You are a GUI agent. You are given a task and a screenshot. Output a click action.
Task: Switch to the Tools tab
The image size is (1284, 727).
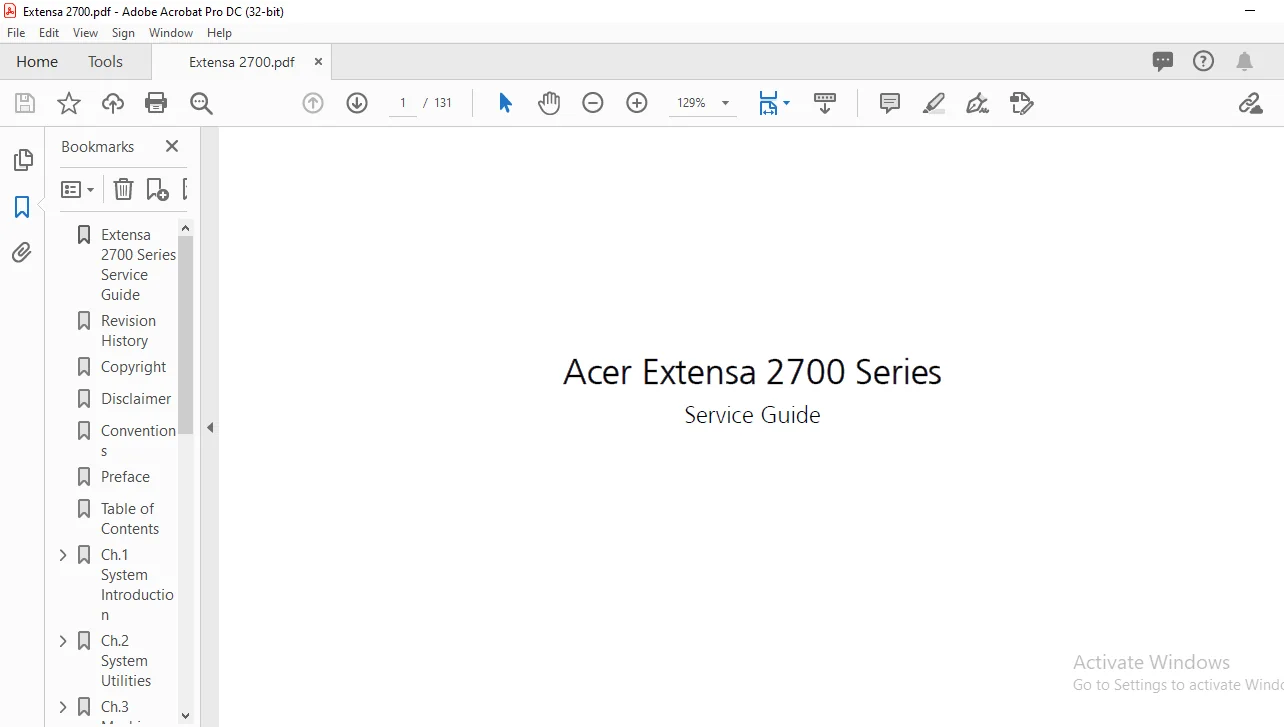click(x=105, y=61)
